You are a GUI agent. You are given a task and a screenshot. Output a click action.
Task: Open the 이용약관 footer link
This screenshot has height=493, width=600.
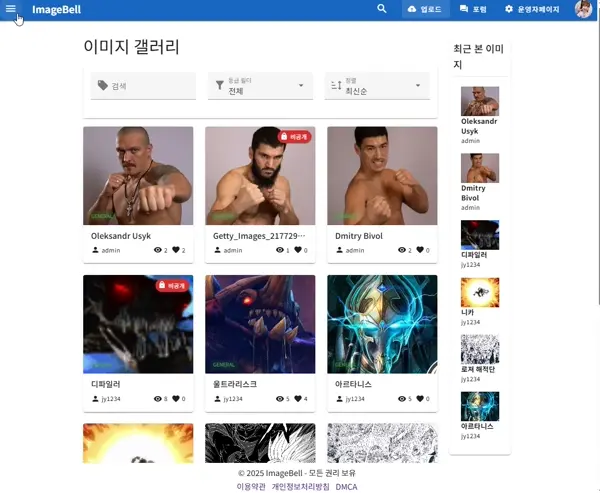(x=251, y=487)
